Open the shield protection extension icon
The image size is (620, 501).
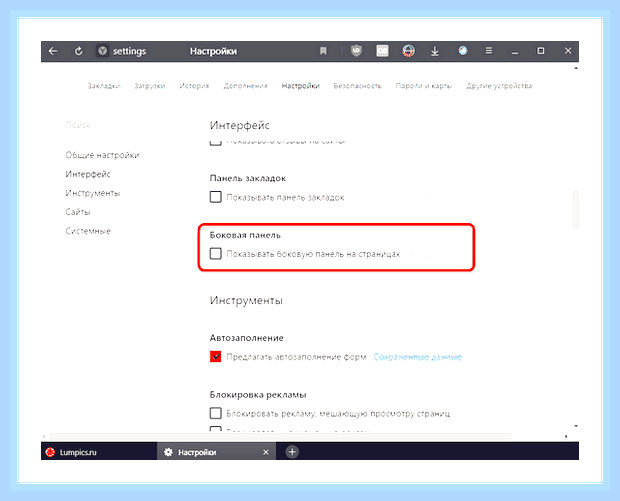point(356,51)
